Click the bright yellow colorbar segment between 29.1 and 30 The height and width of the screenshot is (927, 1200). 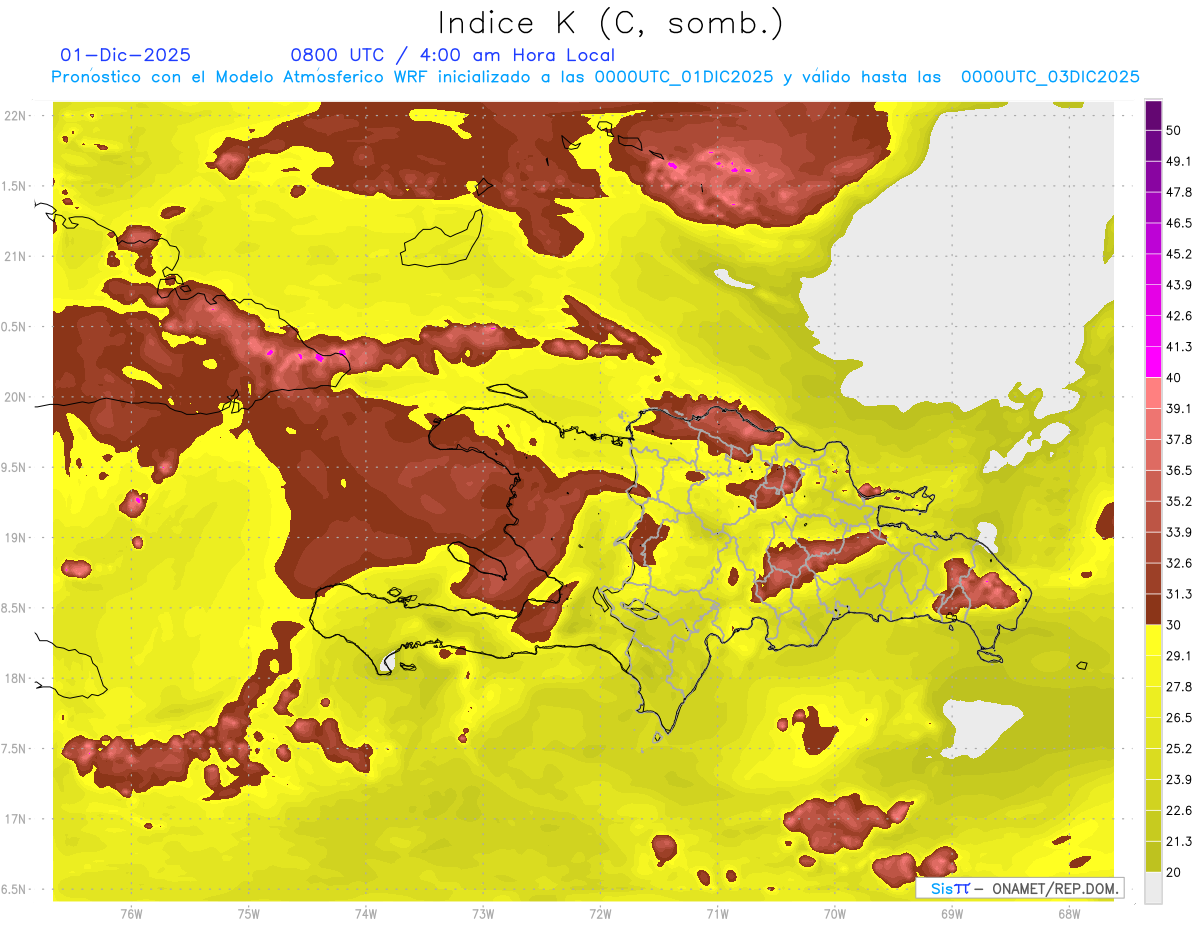click(x=1153, y=640)
